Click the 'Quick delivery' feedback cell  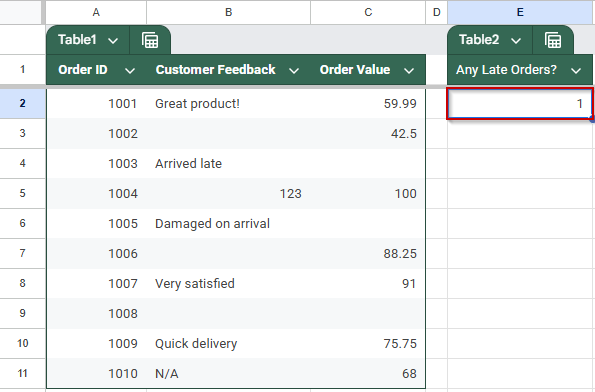click(x=228, y=343)
